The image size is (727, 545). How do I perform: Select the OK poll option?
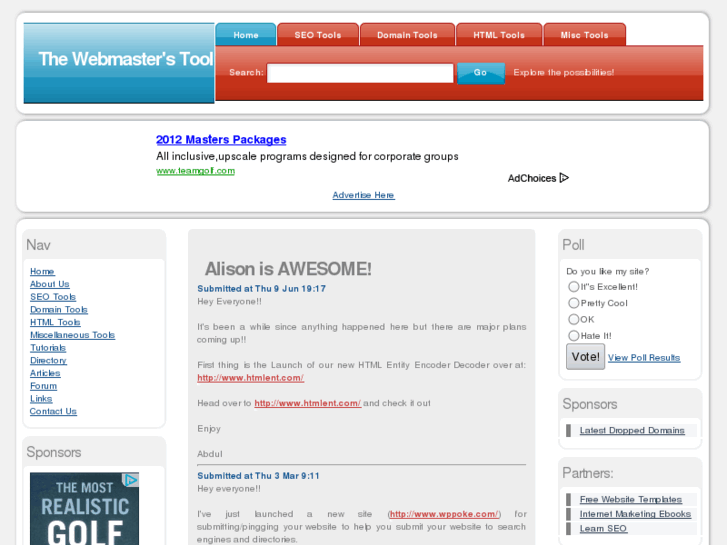pos(574,319)
